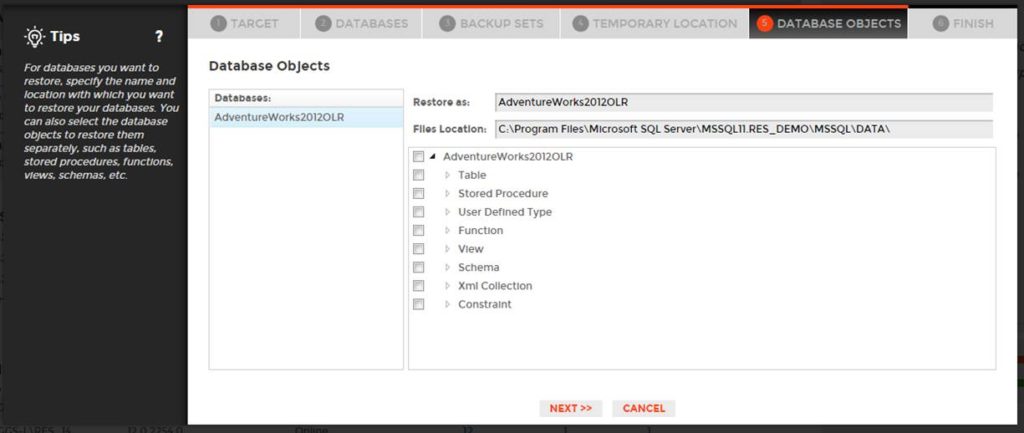1024x433 pixels.
Task: Click the User Defined Type tree label
Action: [505, 212]
